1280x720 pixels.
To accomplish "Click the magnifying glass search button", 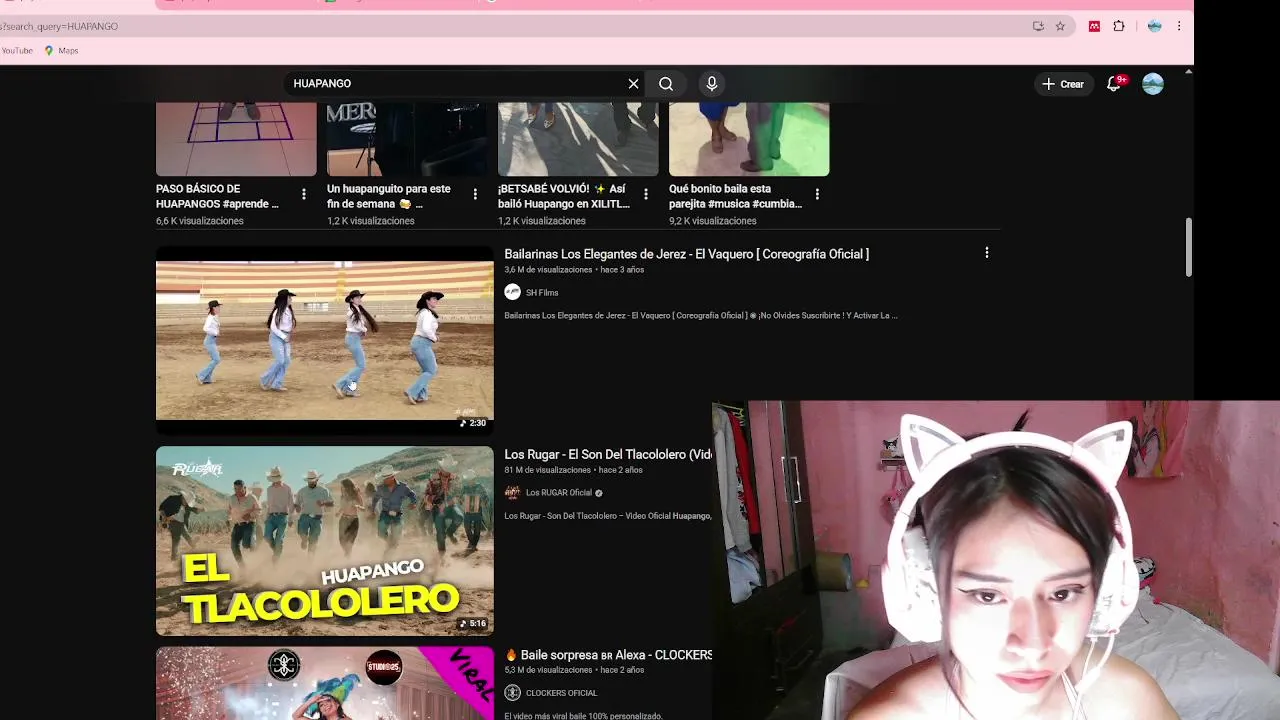I will (x=666, y=84).
